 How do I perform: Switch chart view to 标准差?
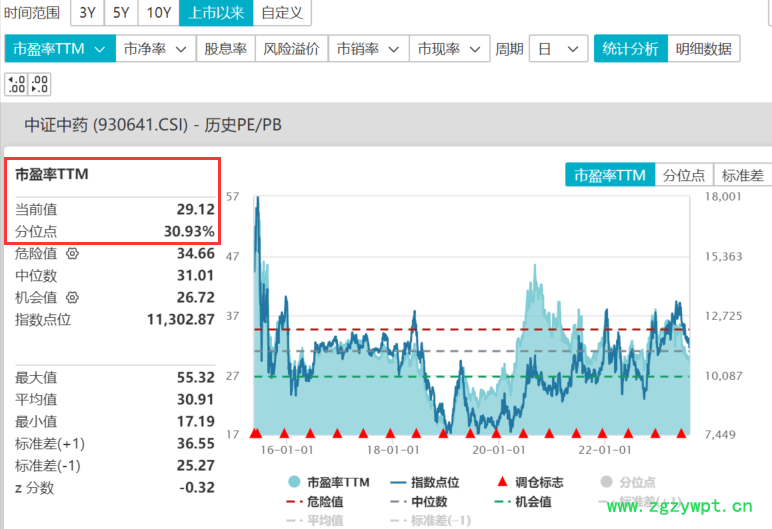pyautogui.click(x=742, y=175)
